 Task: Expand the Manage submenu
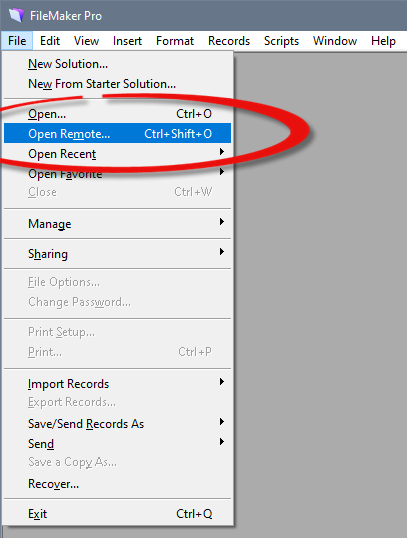pos(117,224)
